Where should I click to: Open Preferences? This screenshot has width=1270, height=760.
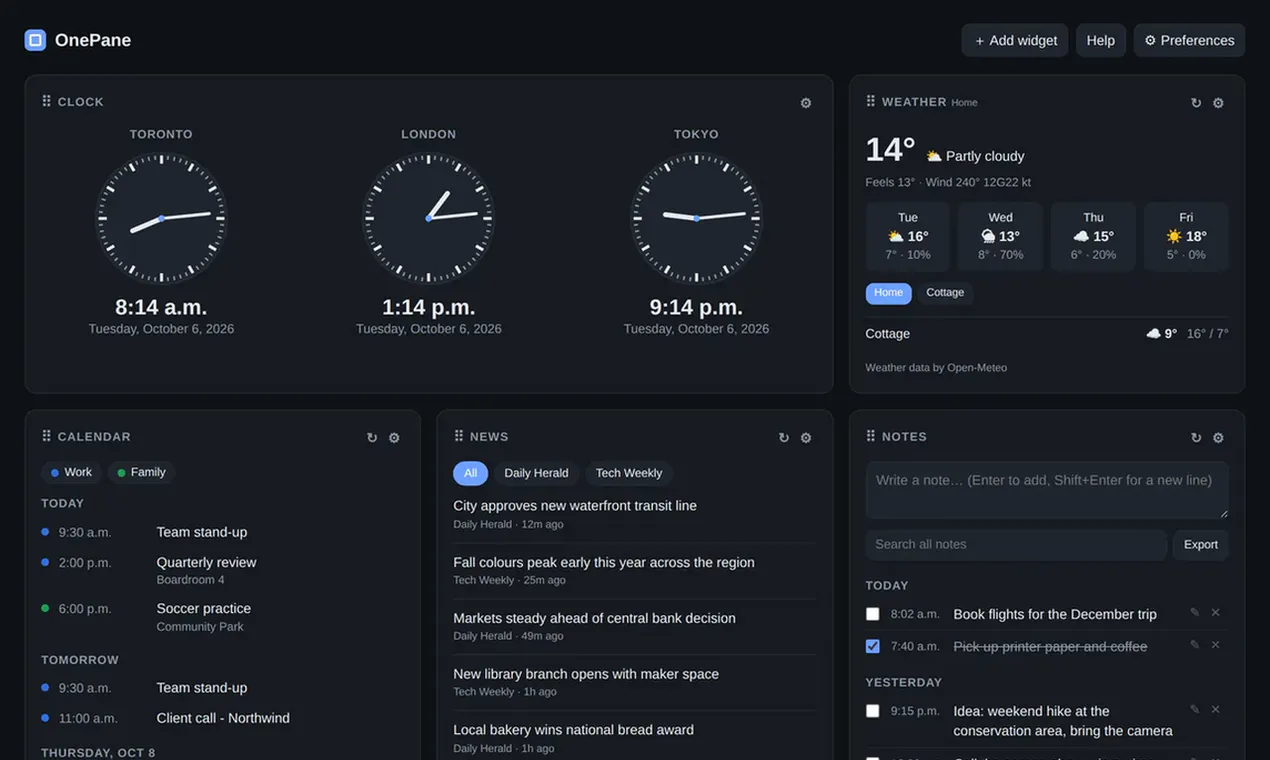(1189, 40)
